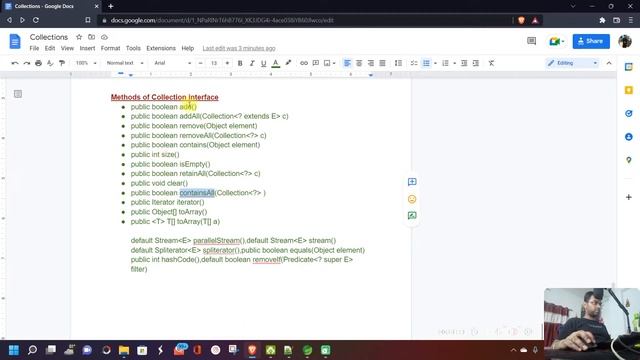Open the Arial font dropdown

pos(172,63)
